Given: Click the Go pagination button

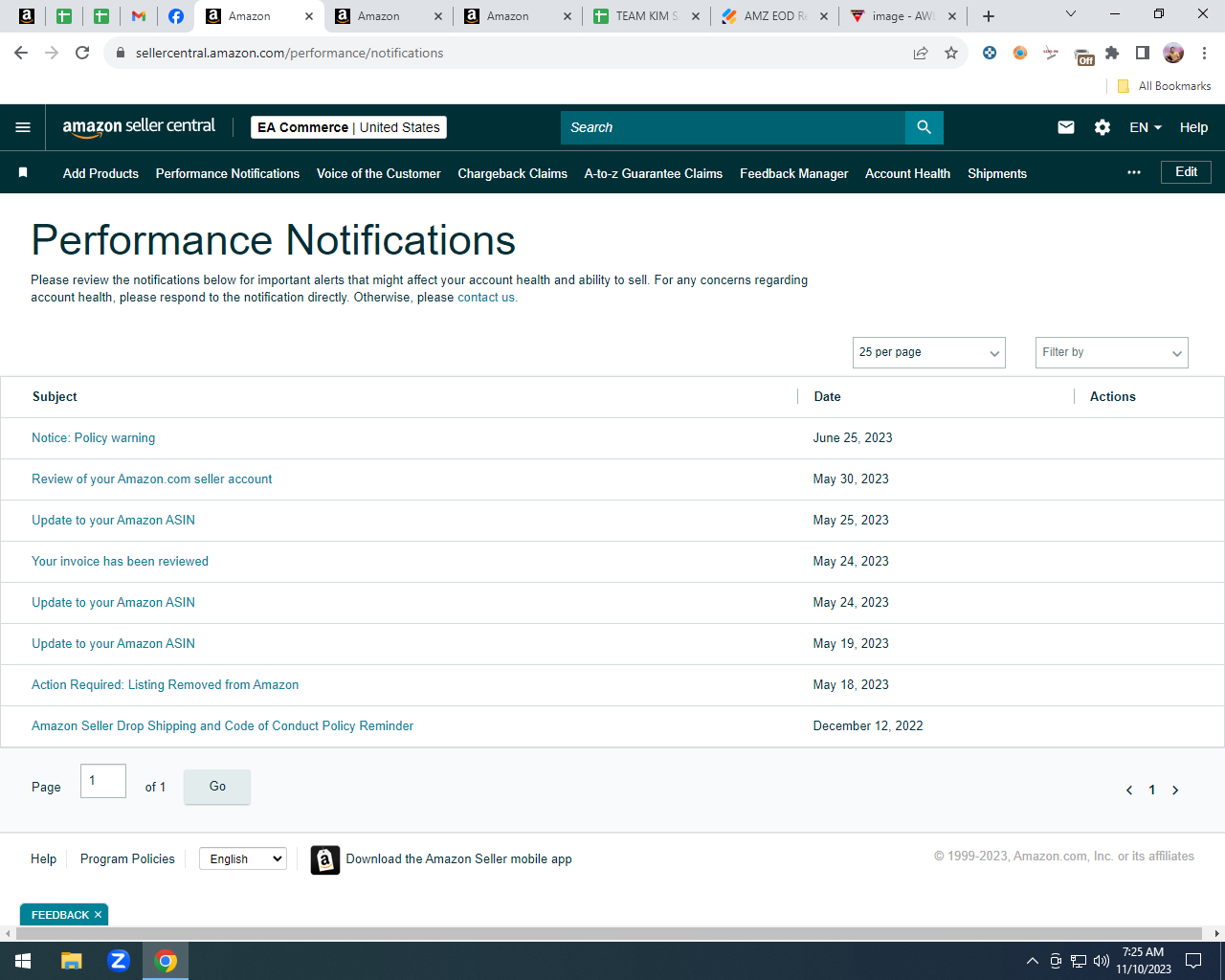Looking at the screenshot, I should click(x=217, y=787).
